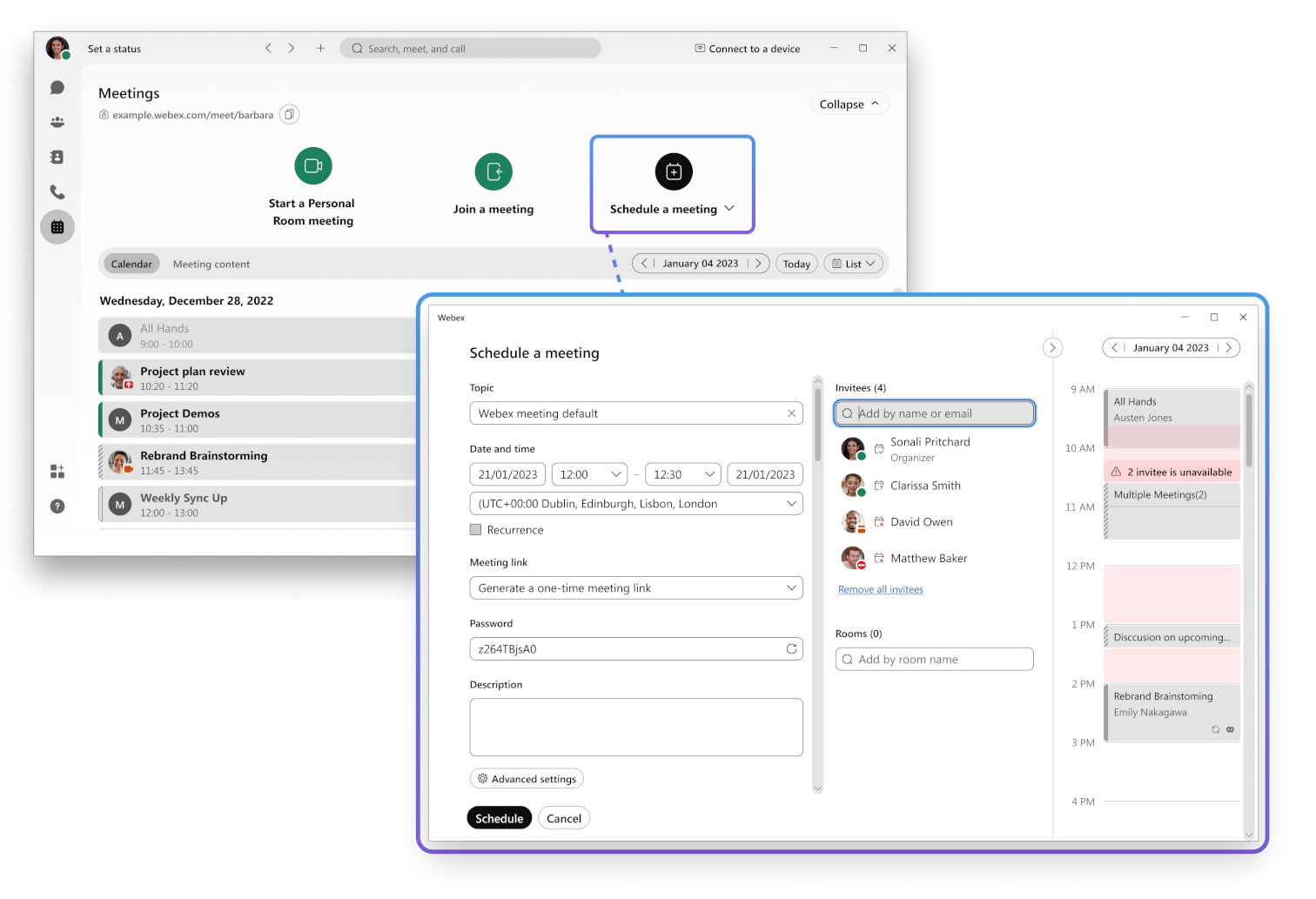Open the Meetings calendar sidebar icon
Viewport: 1316px width, 899px height.
pos(57,228)
